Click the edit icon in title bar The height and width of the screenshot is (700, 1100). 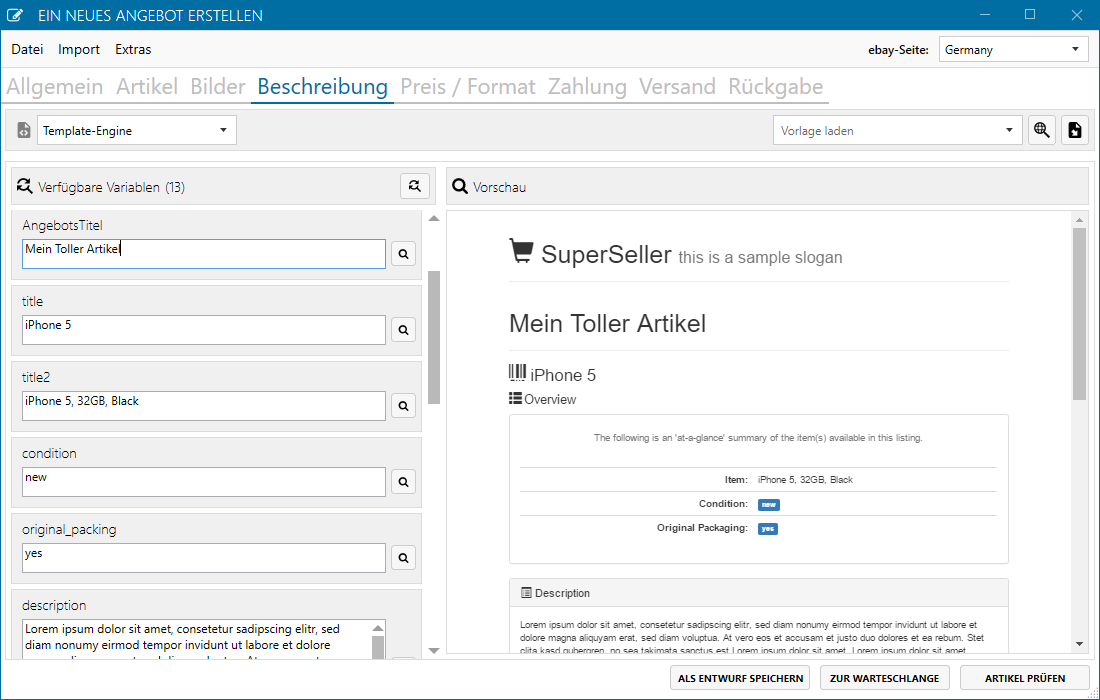coord(15,15)
